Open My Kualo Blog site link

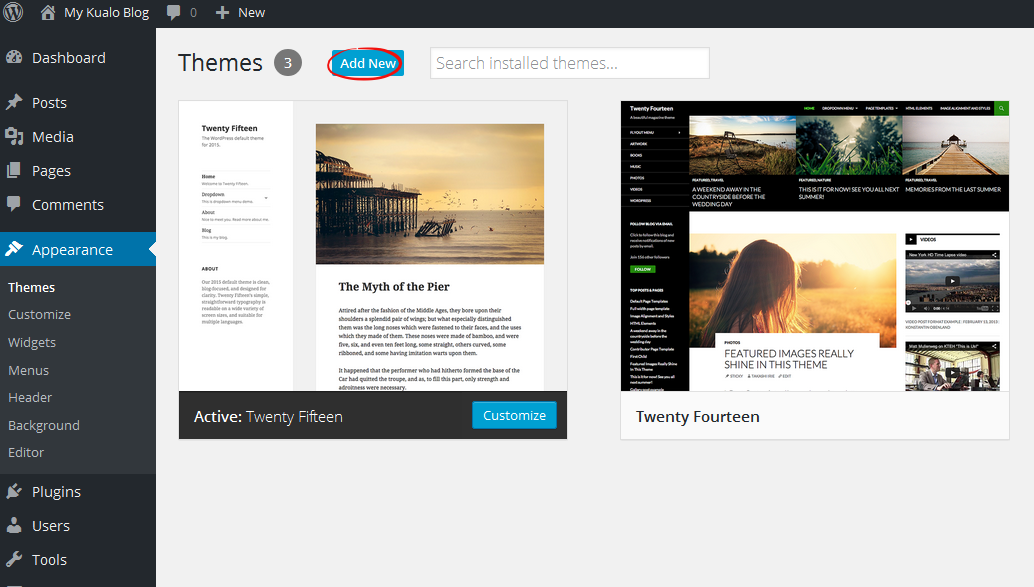click(106, 13)
